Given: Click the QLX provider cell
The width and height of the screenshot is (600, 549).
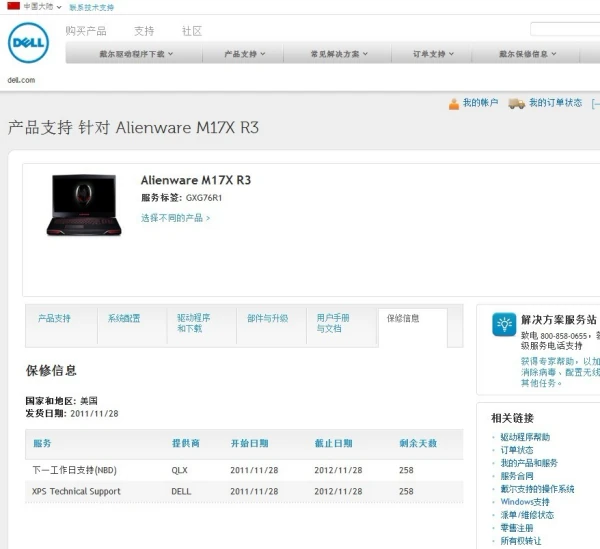Looking at the screenshot, I should (179, 470).
